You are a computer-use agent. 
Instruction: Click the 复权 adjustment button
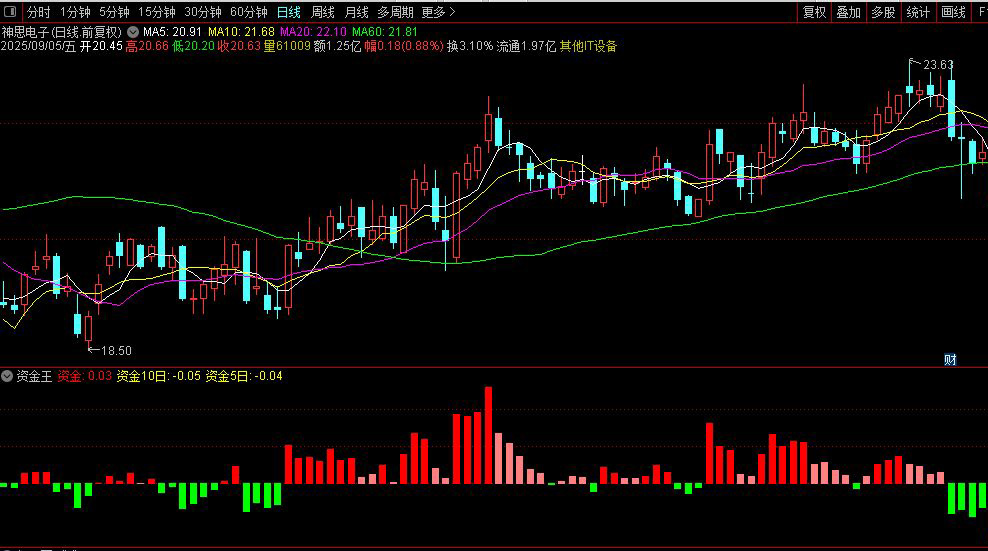tap(815, 12)
